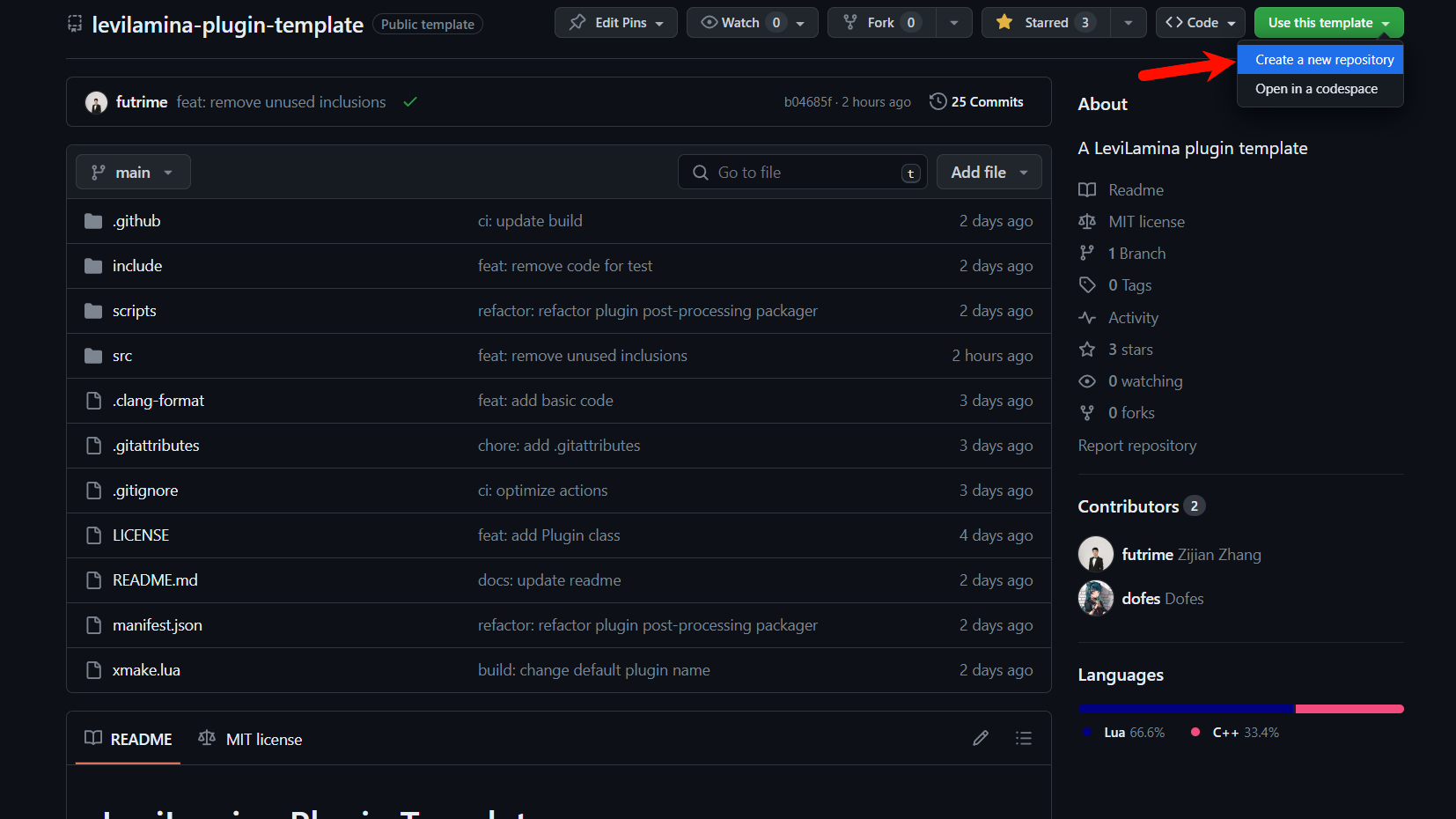Click the xmake.lua file icon
Image resolution: width=1456 pixels, height=819 pixels.
93,670
